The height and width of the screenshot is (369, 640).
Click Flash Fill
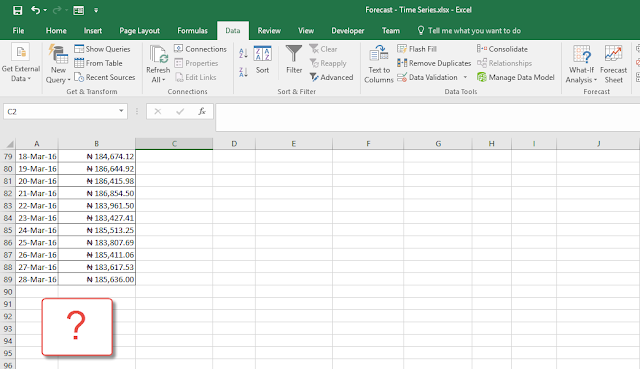[x=417, y=49]
